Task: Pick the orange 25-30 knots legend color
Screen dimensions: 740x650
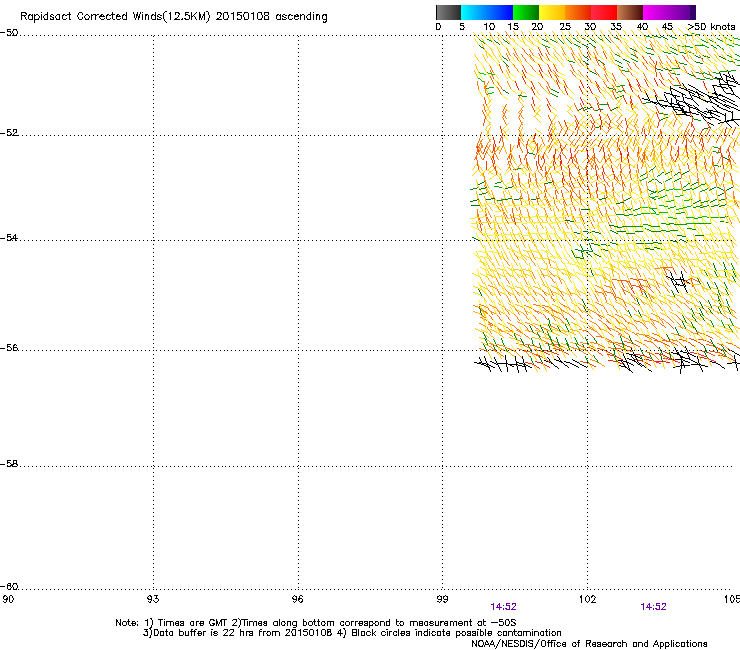Action: coord(578,12)
